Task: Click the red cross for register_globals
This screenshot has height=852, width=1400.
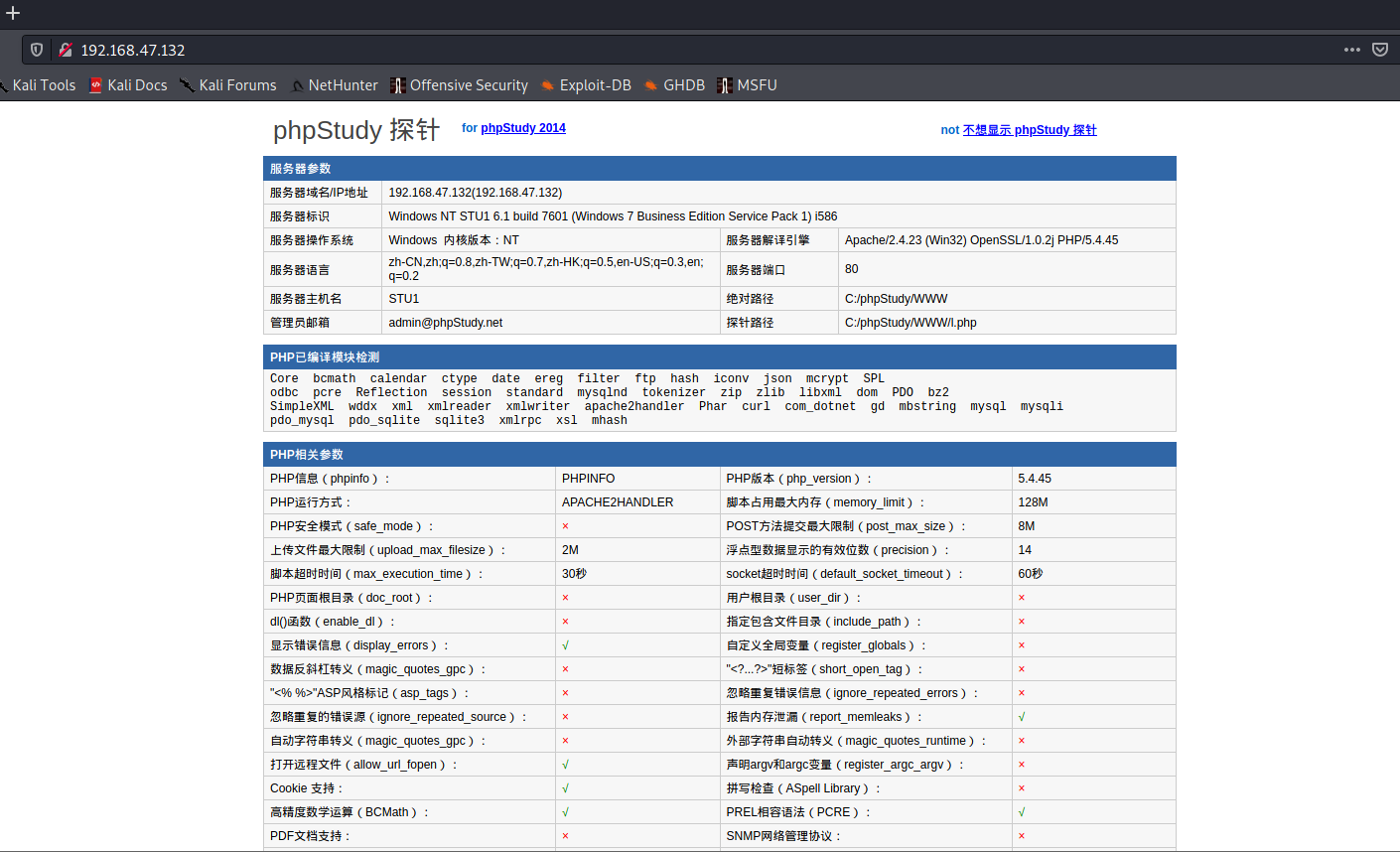Action: (x=1022, y=645)
